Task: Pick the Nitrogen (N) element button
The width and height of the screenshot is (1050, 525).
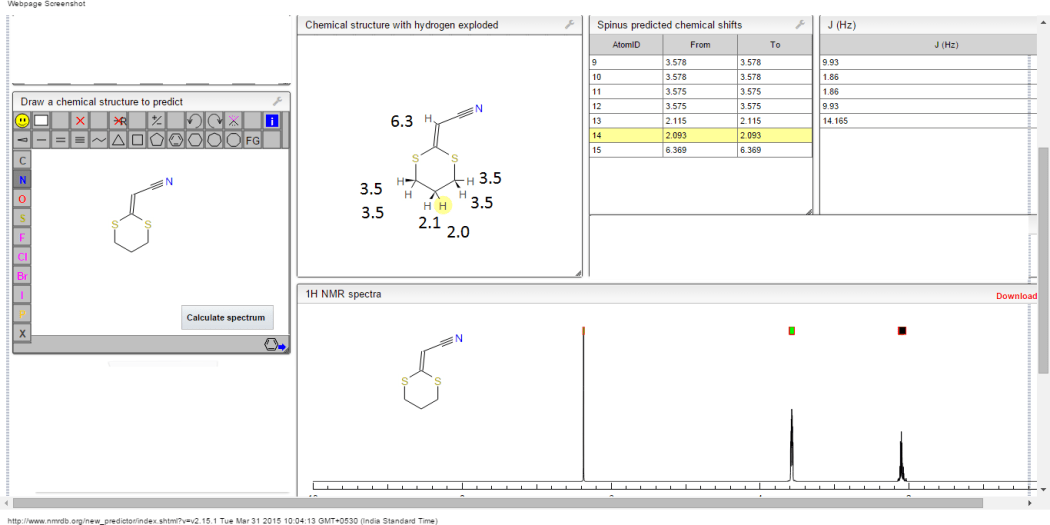Action: pos(22,179)
